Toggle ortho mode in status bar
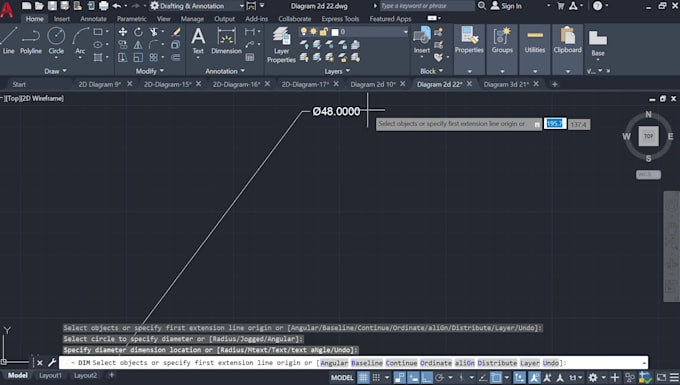 (427, 378)
